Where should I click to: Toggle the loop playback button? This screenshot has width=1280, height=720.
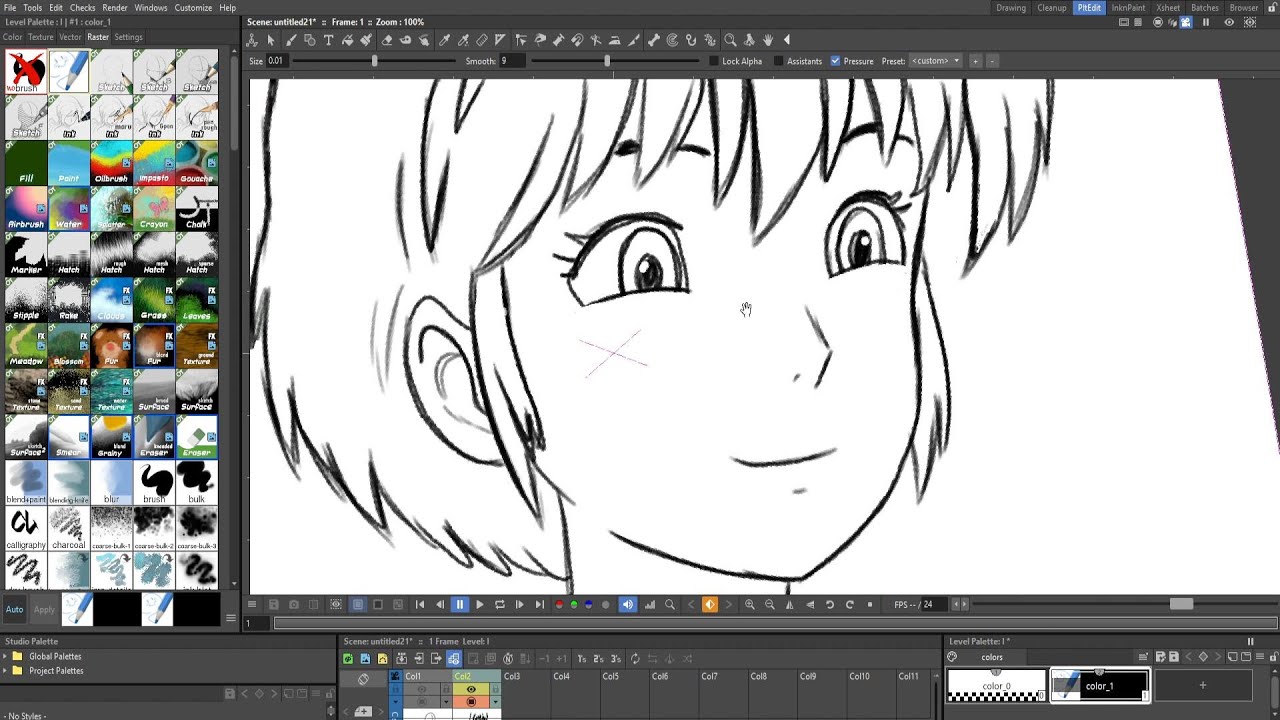click(499, 604)
